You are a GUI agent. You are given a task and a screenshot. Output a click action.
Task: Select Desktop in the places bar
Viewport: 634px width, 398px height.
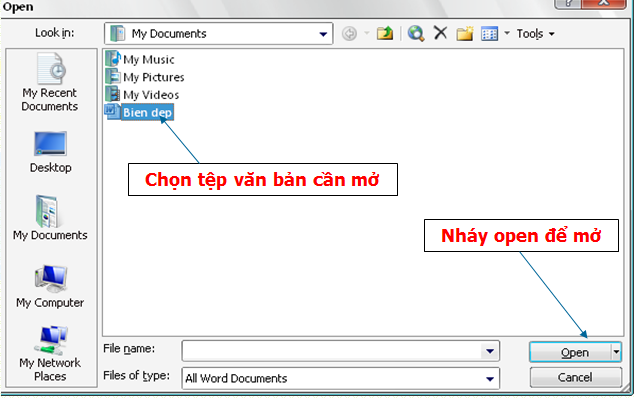[50, 152]
